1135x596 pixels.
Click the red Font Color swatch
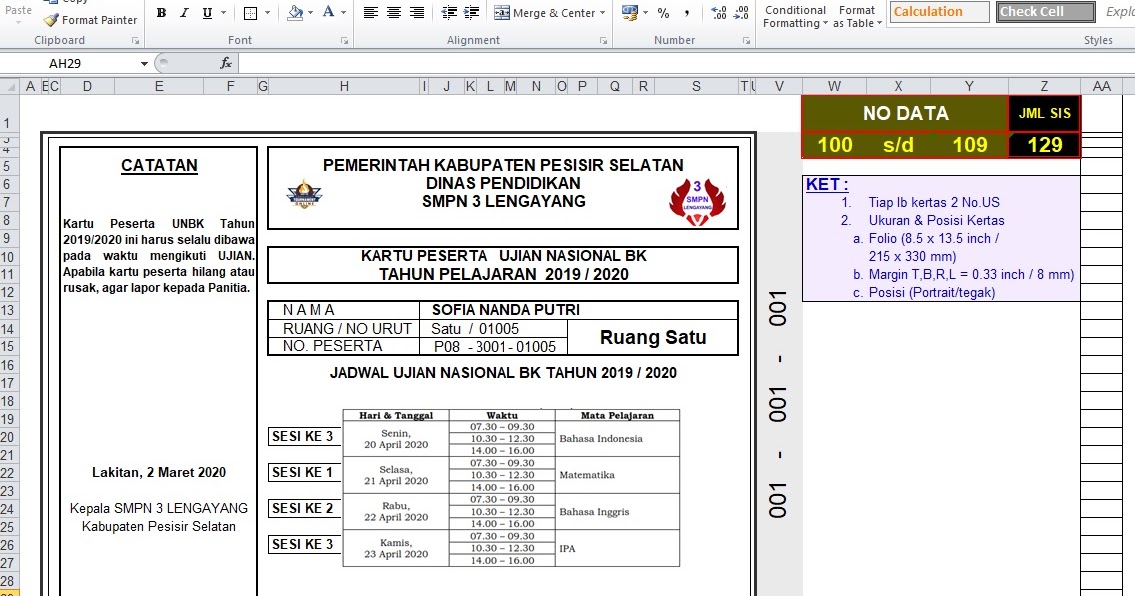click(326, 12)
